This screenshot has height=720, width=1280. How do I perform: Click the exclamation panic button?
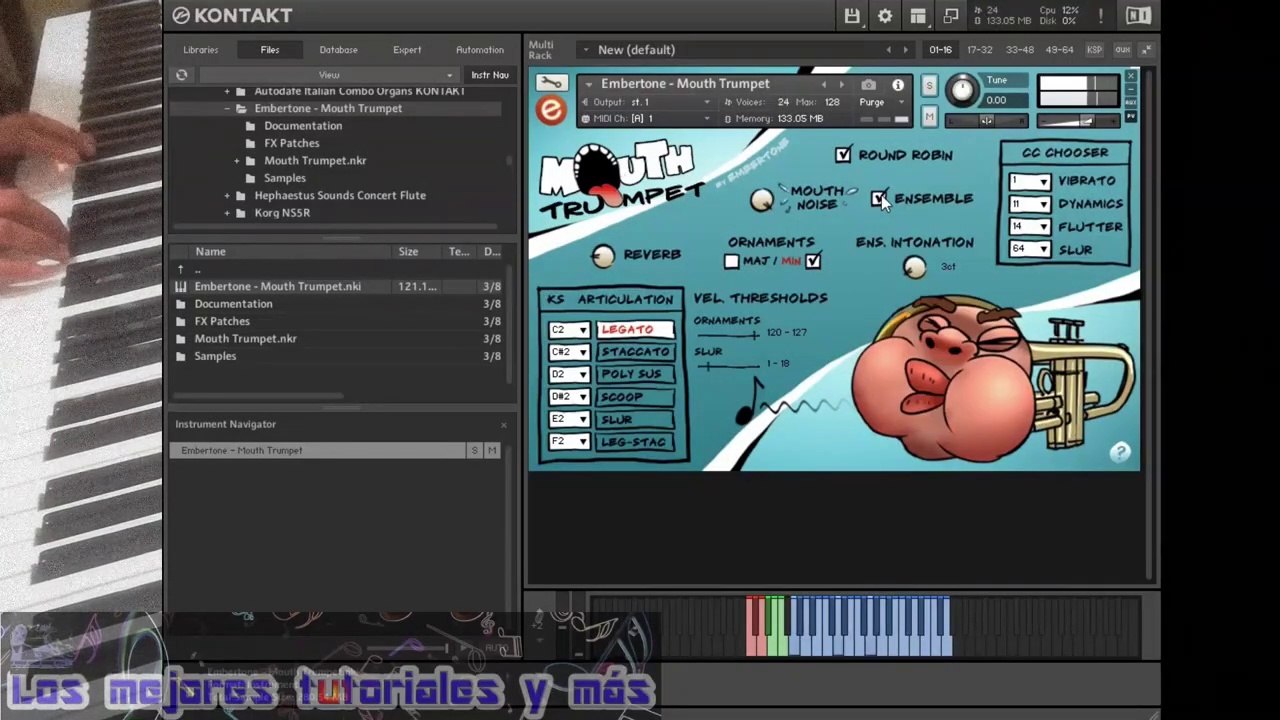[x=1101, y=16]
